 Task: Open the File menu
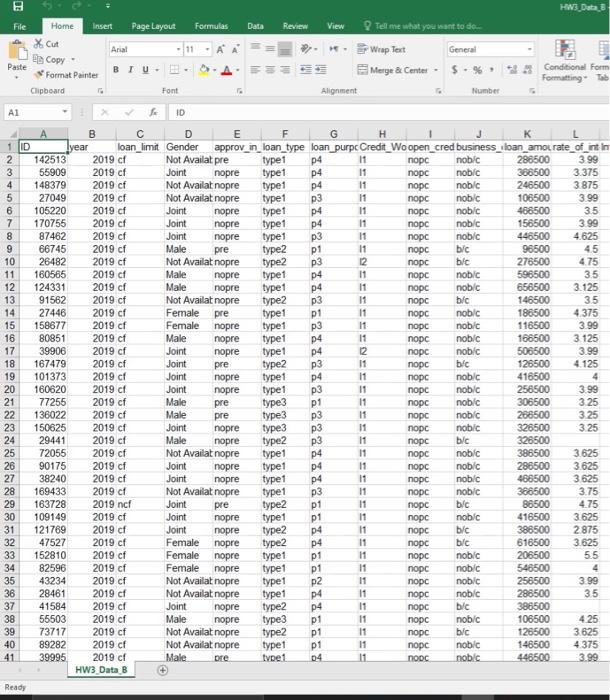tap(20, 26)
